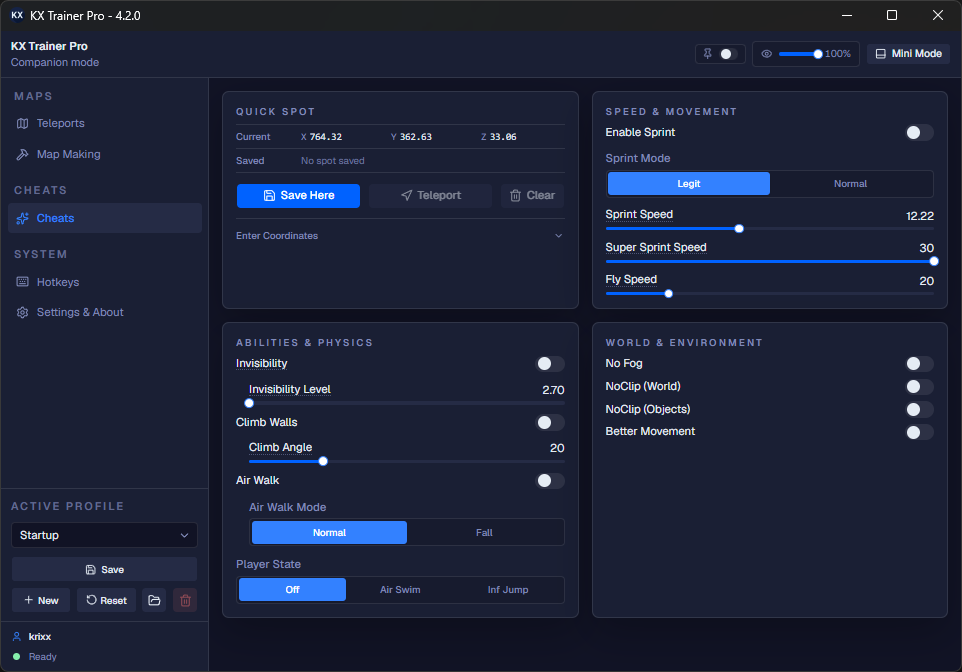962x672 pixels.
Task: Click the red delete profile trash icon
Action: point(185,600)
